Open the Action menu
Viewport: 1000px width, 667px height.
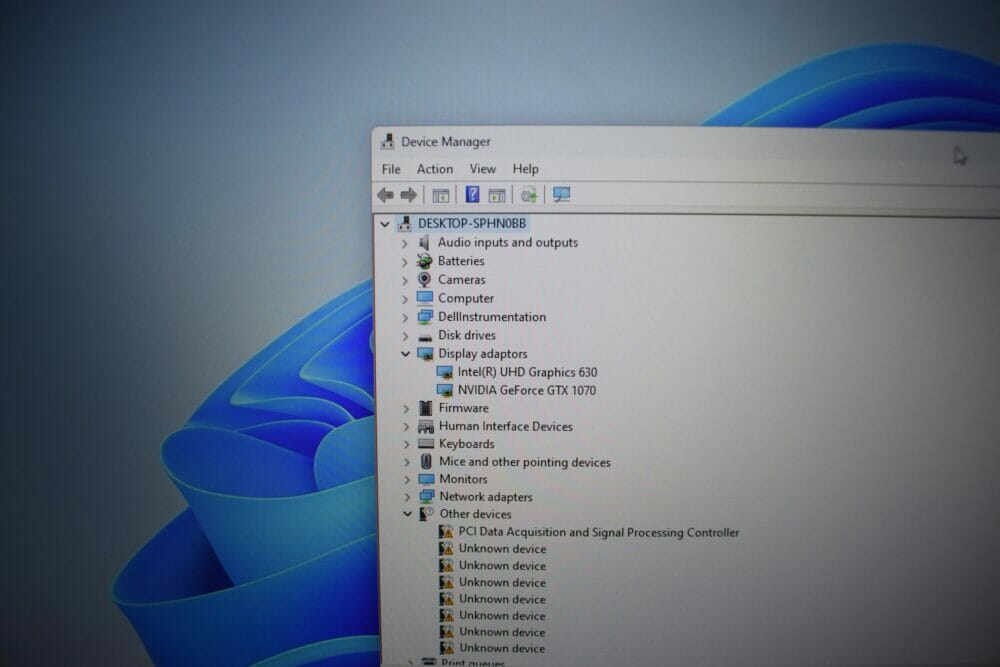click(435, 169)
